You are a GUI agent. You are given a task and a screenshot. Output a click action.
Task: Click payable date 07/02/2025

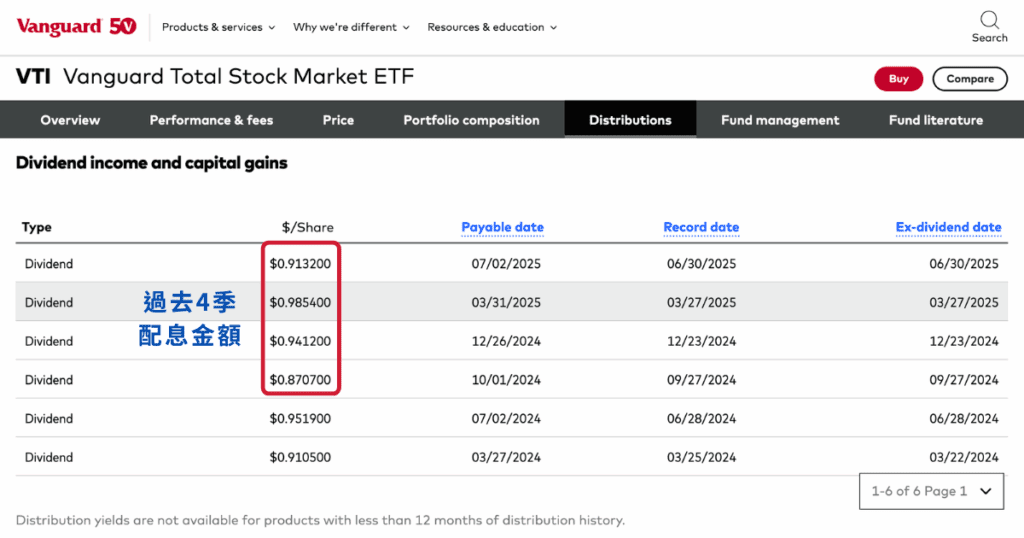click(x=506, y=264)
